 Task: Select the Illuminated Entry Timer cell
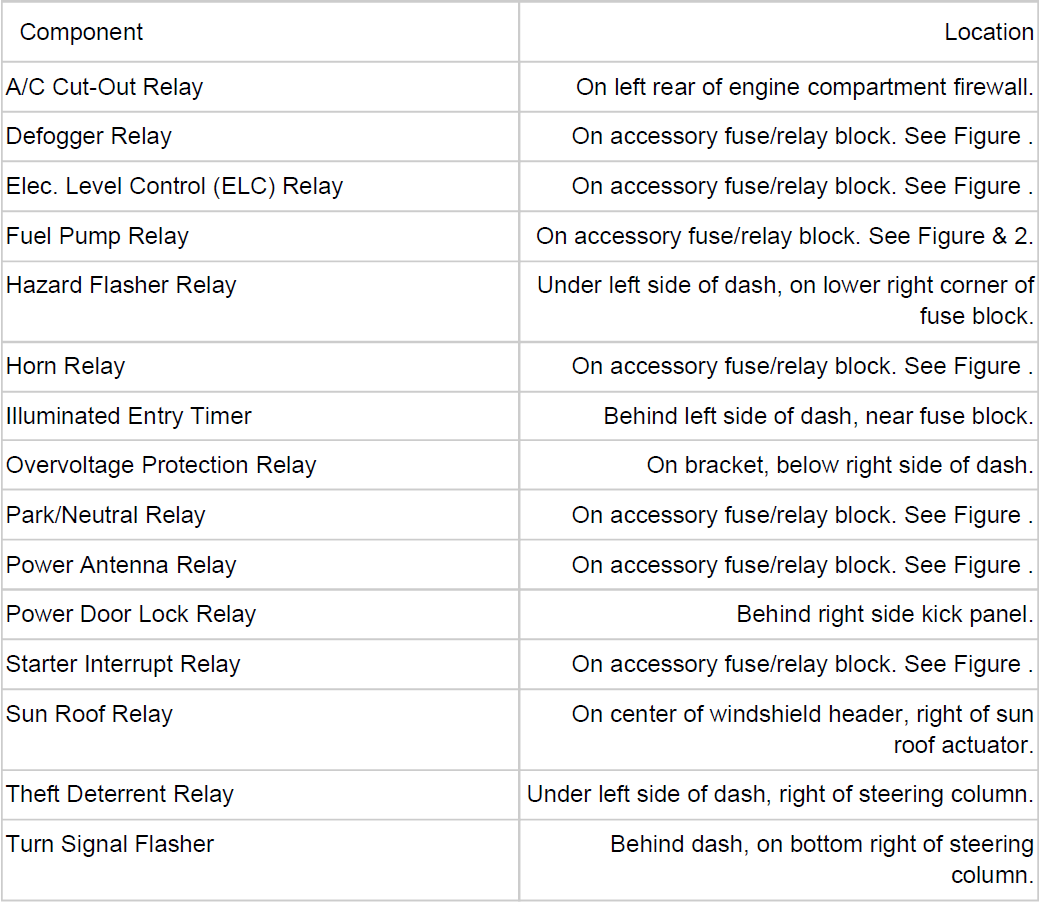pos(129,416)
